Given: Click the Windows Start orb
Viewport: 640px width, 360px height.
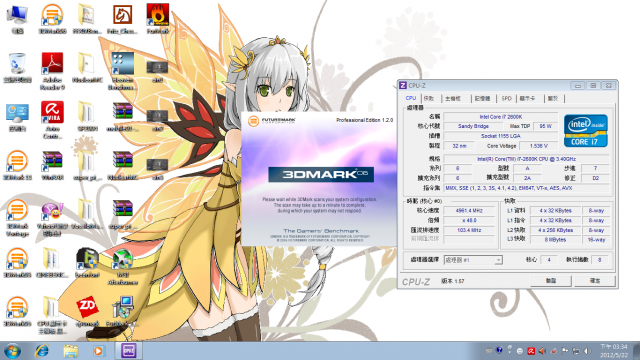Looking at the screenshot, I should (x=12, y=351).
